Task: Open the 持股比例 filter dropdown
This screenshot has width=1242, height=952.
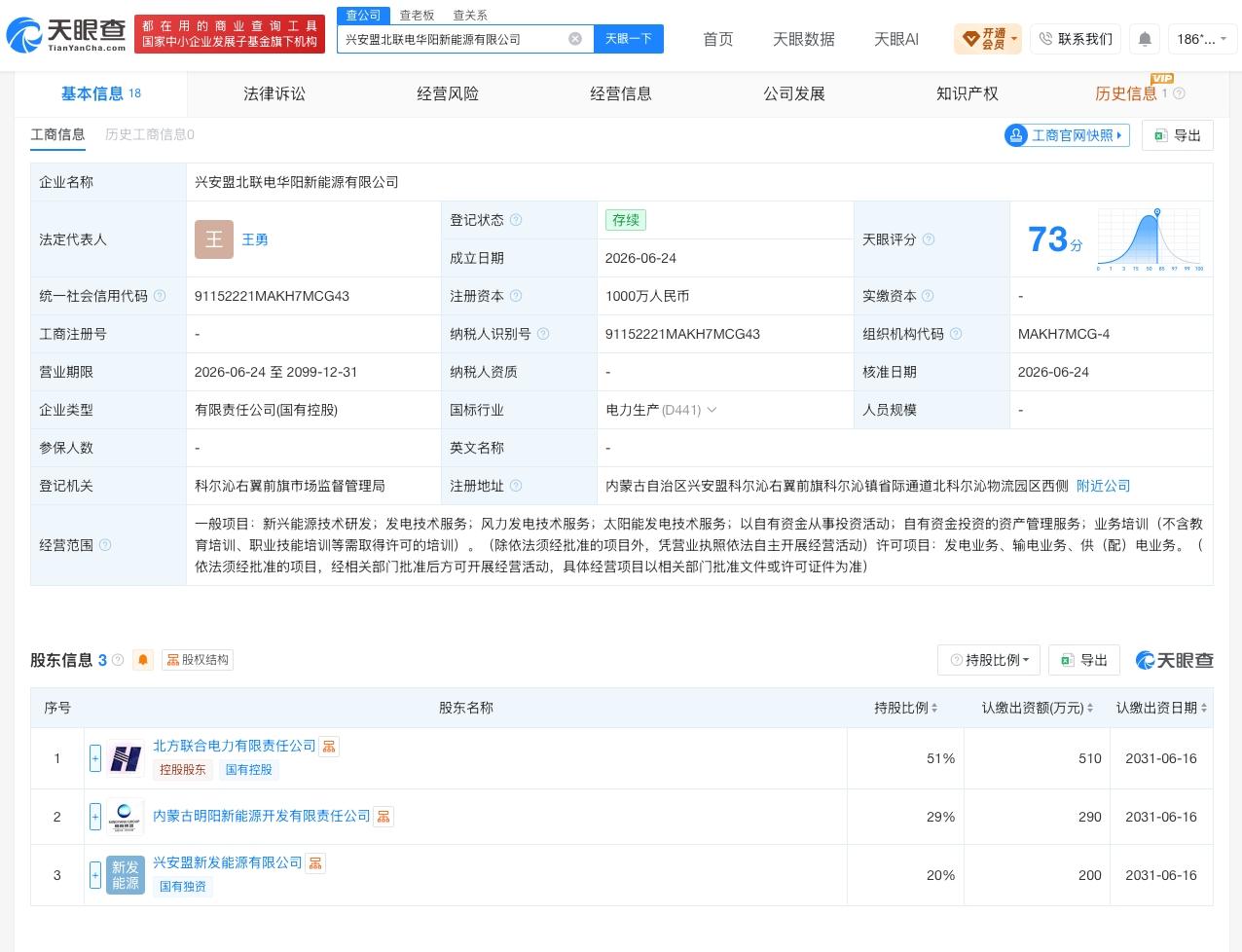Action: 989,660
